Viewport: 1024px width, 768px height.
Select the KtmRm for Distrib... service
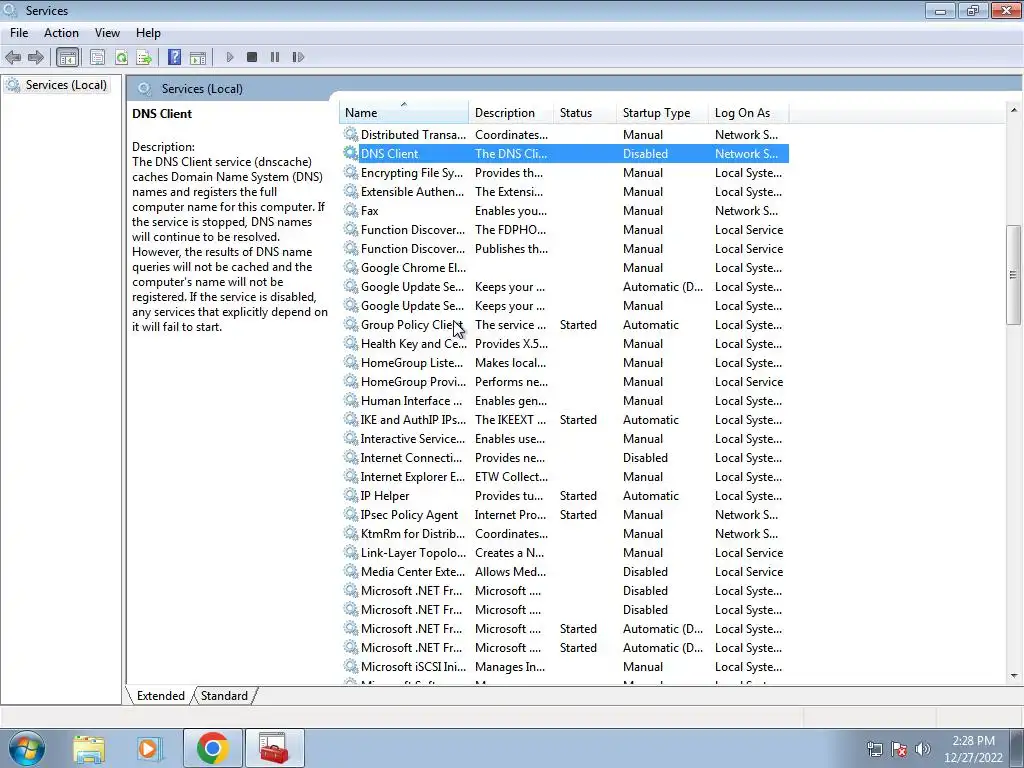pos(565,534)
